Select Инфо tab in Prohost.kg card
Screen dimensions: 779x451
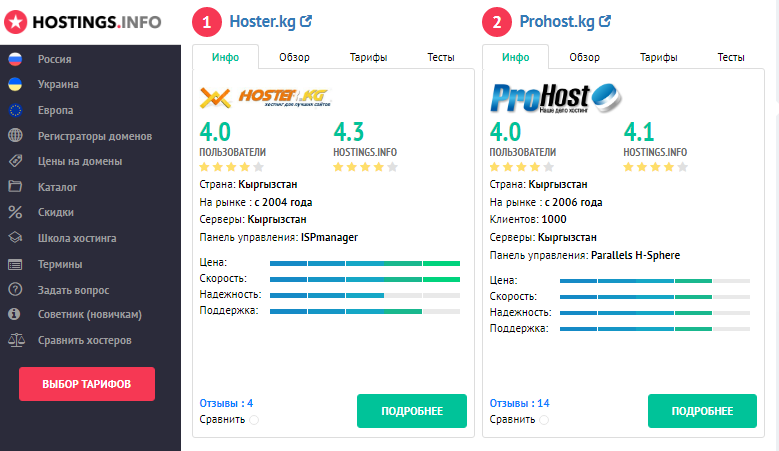[516, 57]
